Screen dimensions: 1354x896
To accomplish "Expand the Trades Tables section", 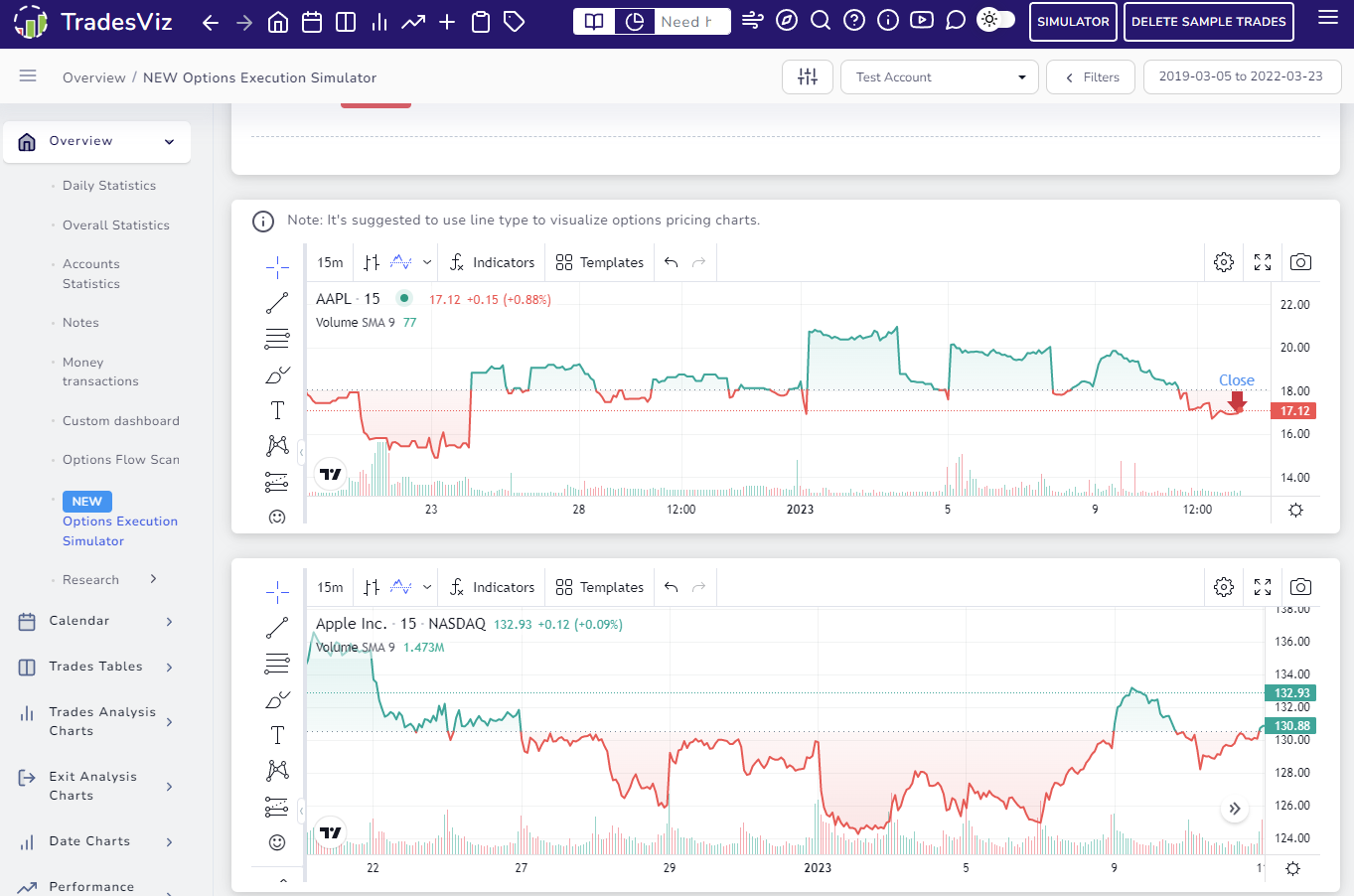I will [x=97, y=667].
